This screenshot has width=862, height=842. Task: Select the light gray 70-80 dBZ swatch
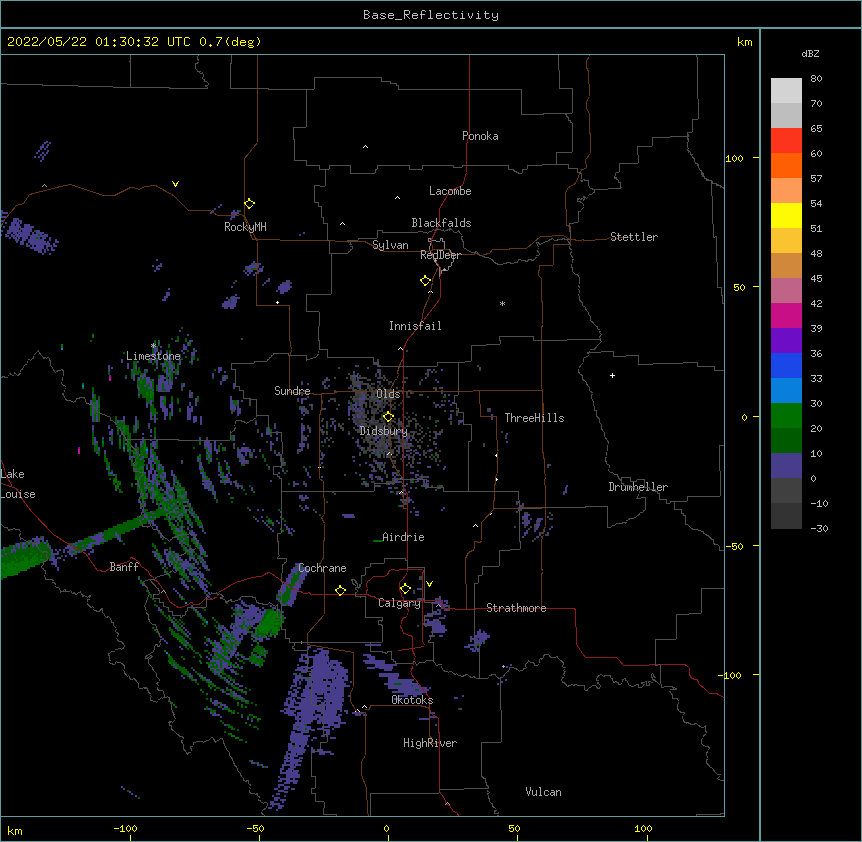tap(786, 91)
